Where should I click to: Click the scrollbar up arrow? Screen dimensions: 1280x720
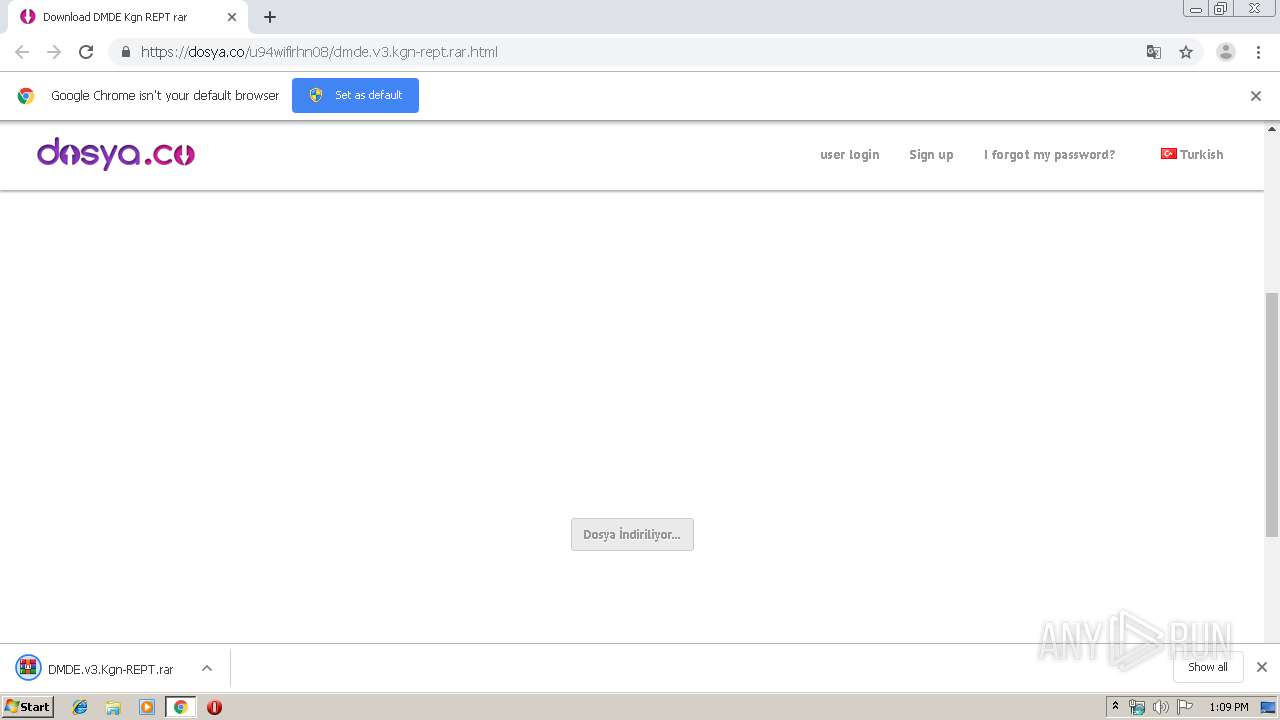[1272, 129]
